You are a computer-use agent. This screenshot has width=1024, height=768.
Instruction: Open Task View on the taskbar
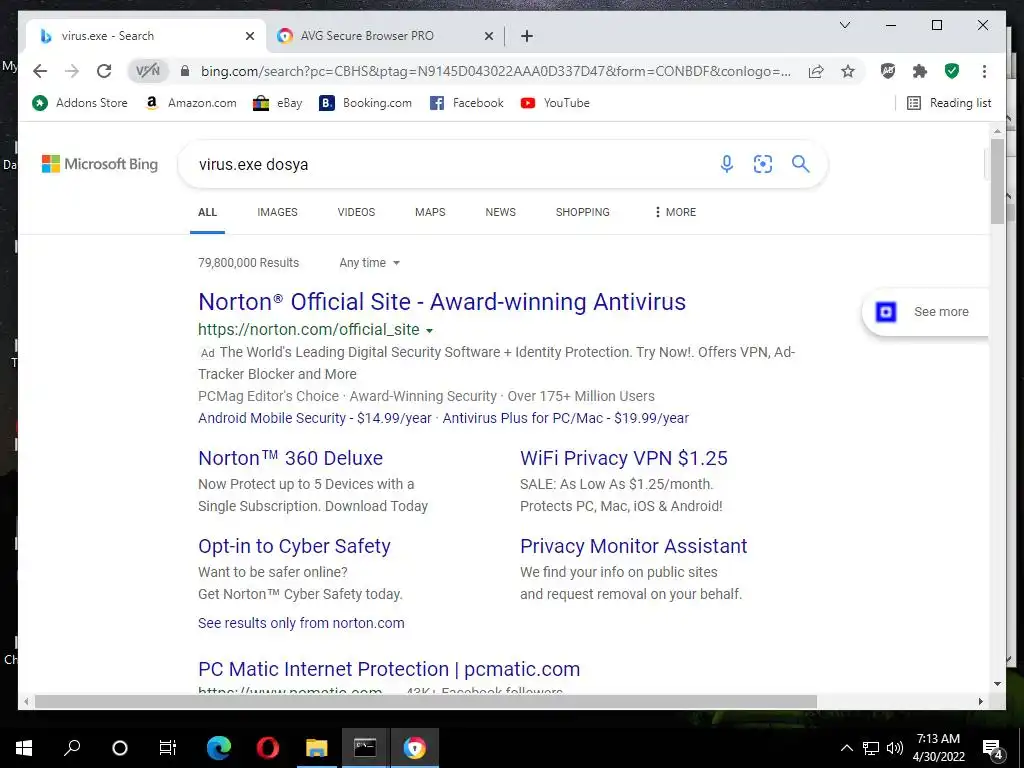168,748
